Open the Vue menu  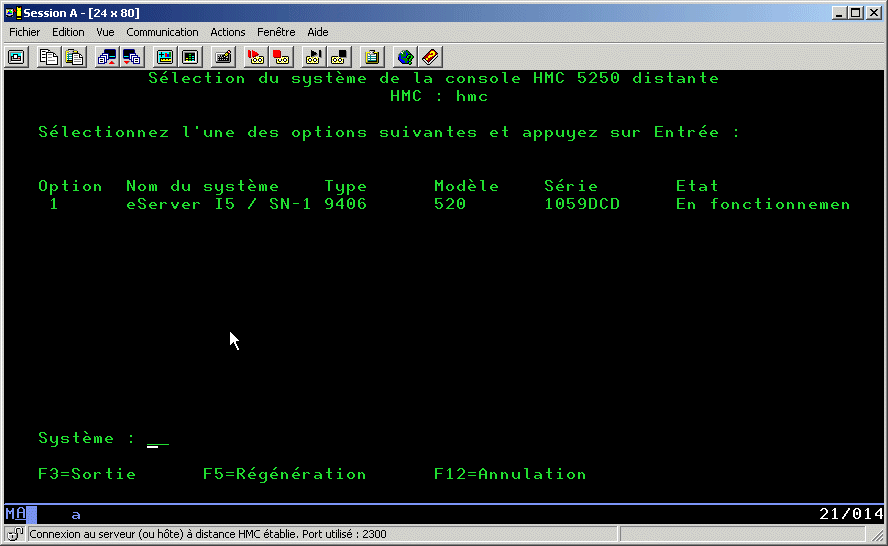click(x=105, y=32)
